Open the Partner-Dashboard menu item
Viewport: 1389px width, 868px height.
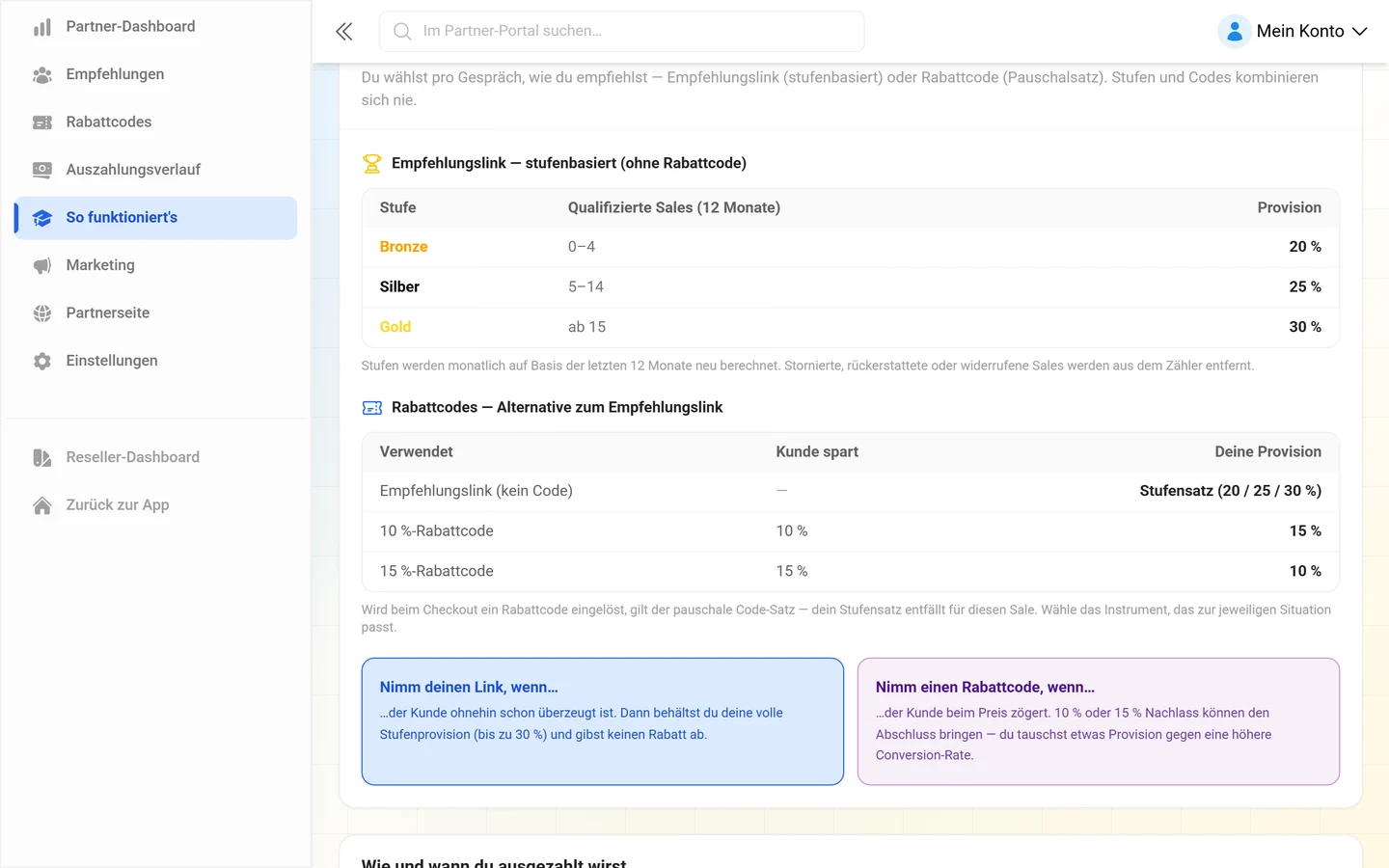tap(155, 26)
